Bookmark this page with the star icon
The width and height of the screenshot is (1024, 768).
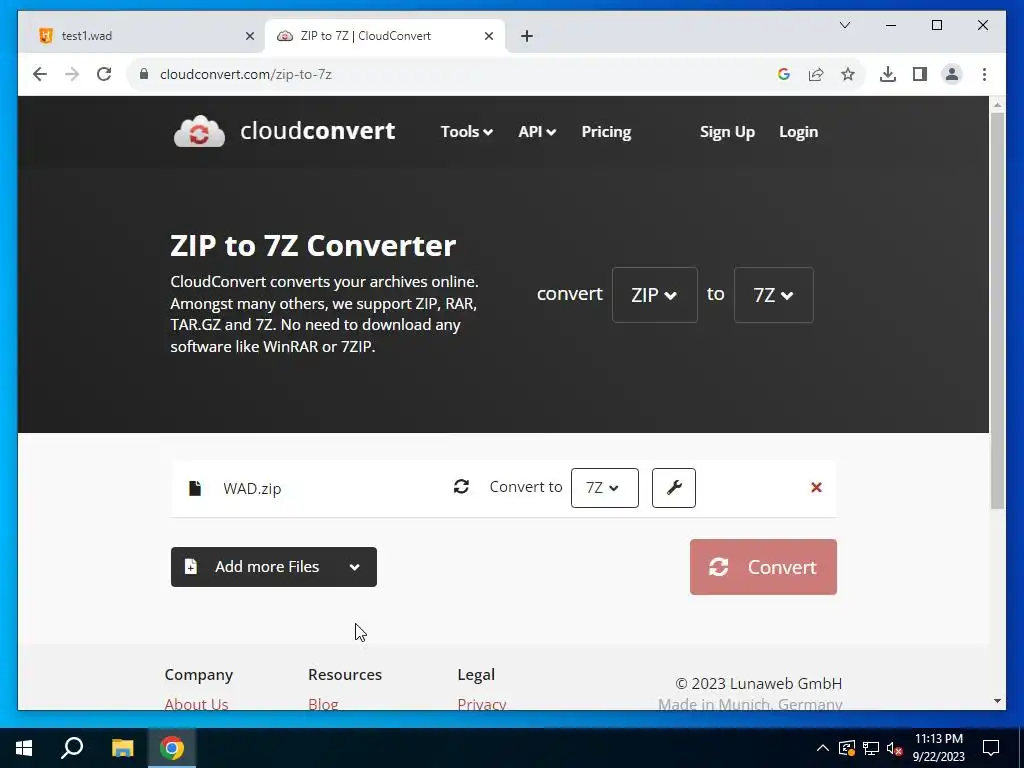click(x=848, y=74)
